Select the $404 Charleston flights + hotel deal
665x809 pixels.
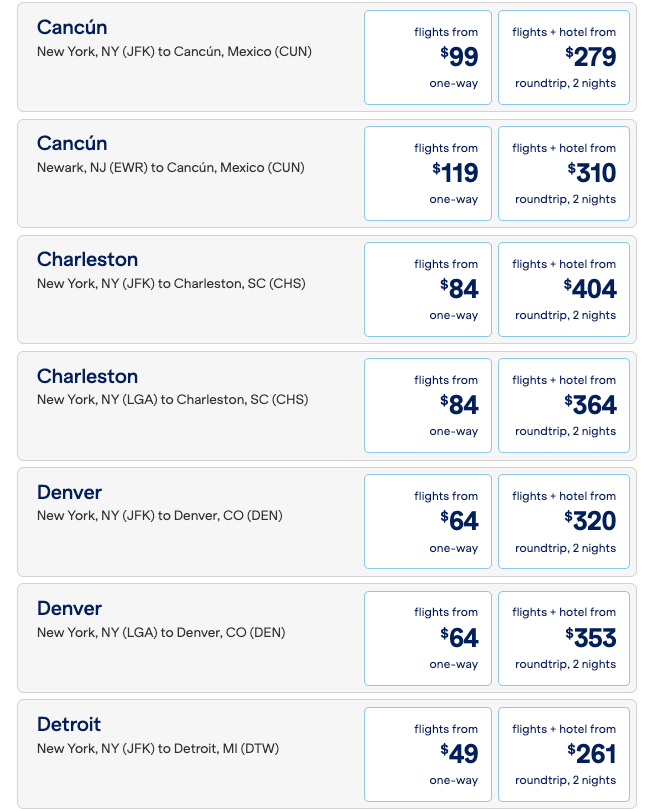coord(563,289)
